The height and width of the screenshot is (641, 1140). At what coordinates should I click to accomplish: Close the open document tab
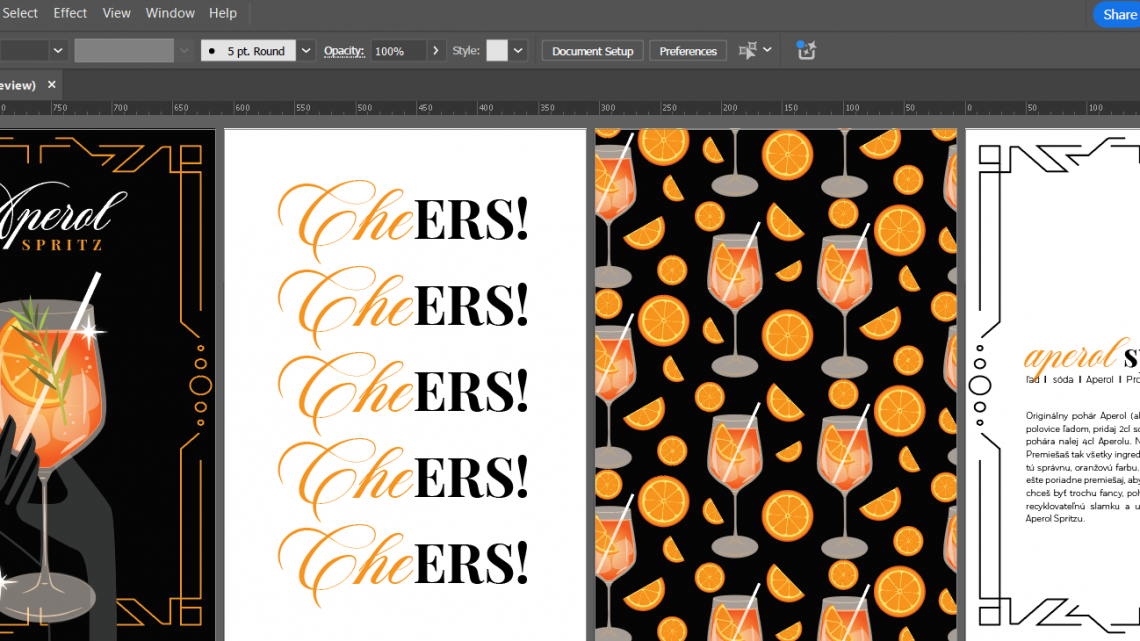(52, 85)
